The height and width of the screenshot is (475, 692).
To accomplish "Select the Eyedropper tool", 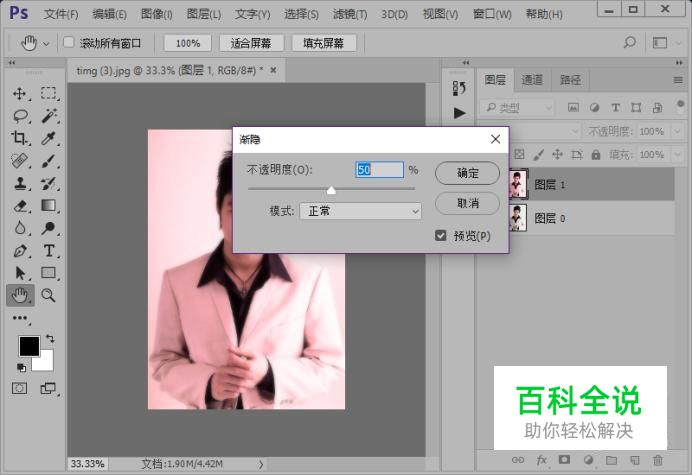I will (49, 138).
